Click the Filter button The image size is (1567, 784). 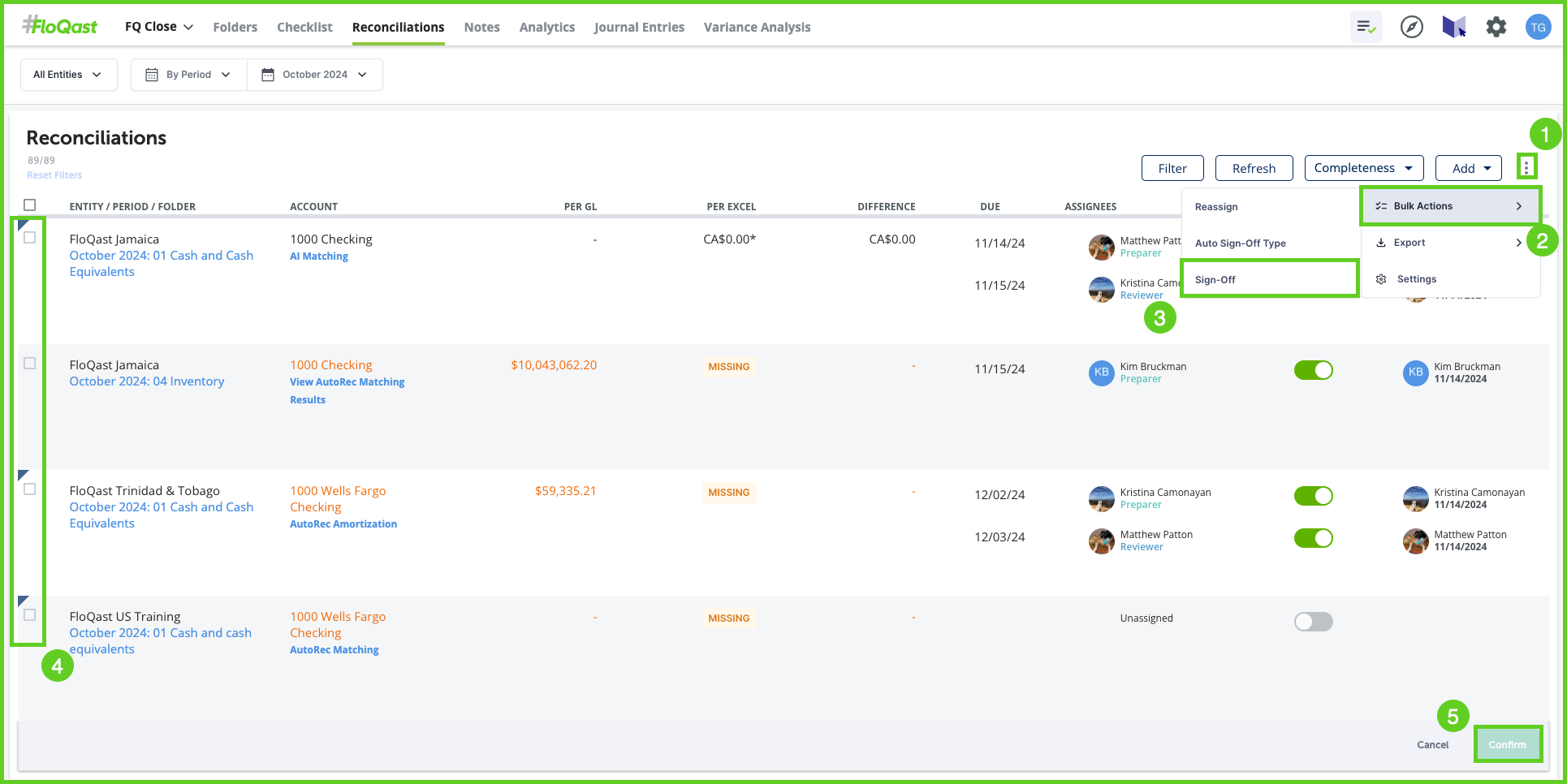click(x=1172, y=168)
